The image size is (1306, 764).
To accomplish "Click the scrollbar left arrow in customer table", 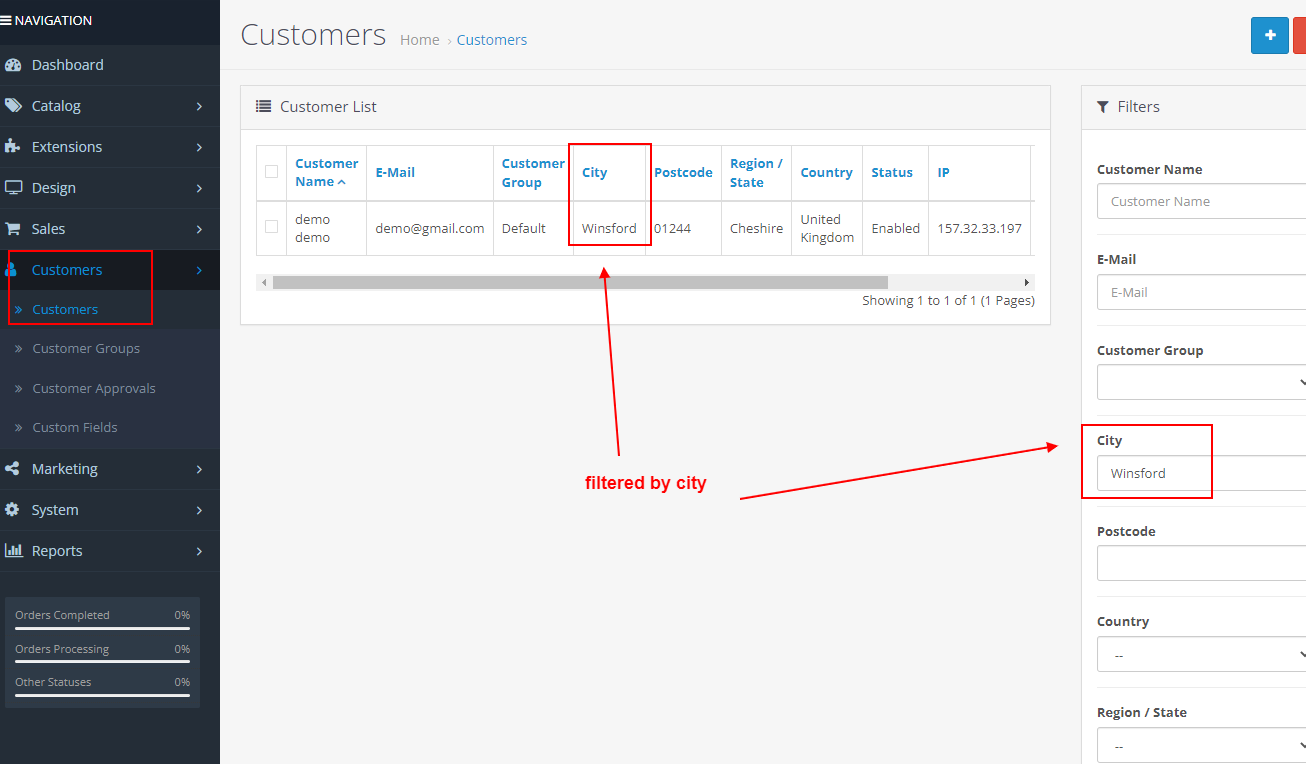I will 264,283.
